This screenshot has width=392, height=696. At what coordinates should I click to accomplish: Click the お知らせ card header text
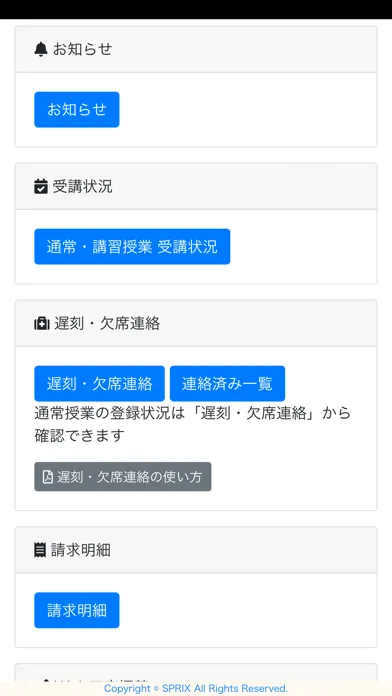pos(83,49)
